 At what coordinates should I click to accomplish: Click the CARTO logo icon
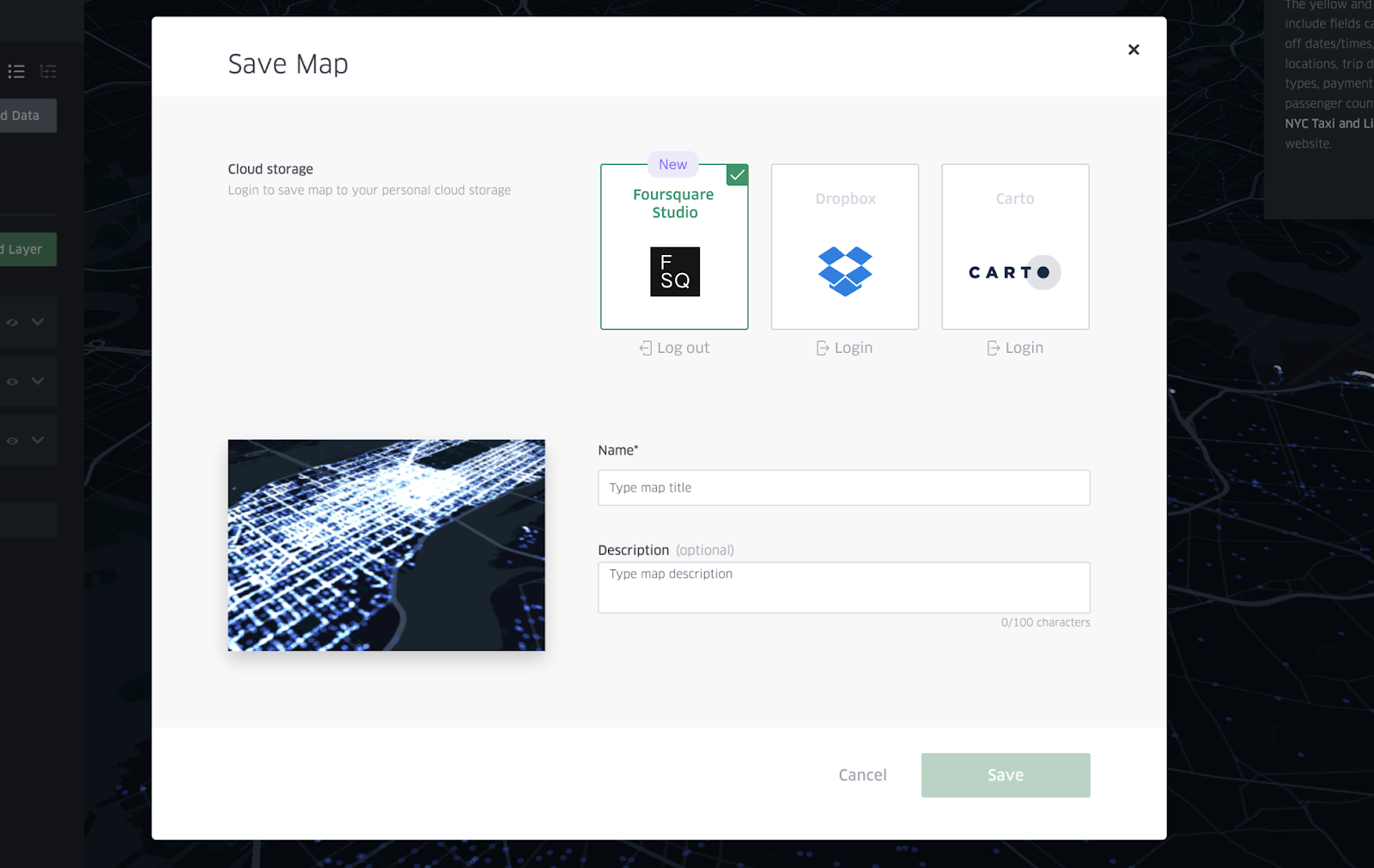(1015, 272)
